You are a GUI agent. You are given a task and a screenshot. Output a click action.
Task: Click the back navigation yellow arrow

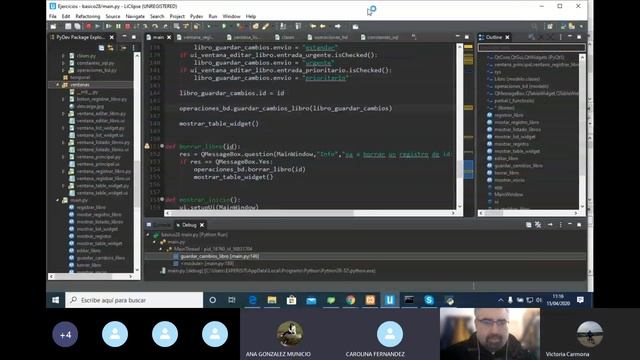[313, 27]
